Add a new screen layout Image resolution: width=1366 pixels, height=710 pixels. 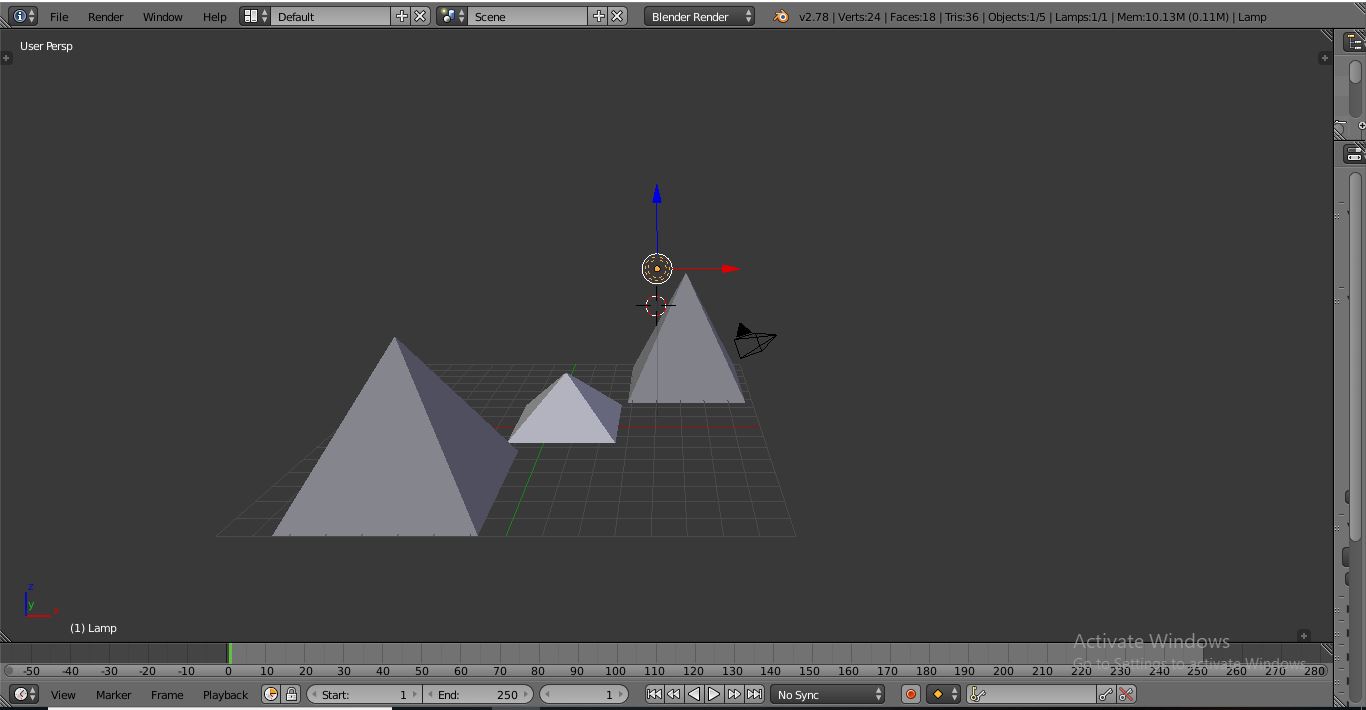coord(401,16)
